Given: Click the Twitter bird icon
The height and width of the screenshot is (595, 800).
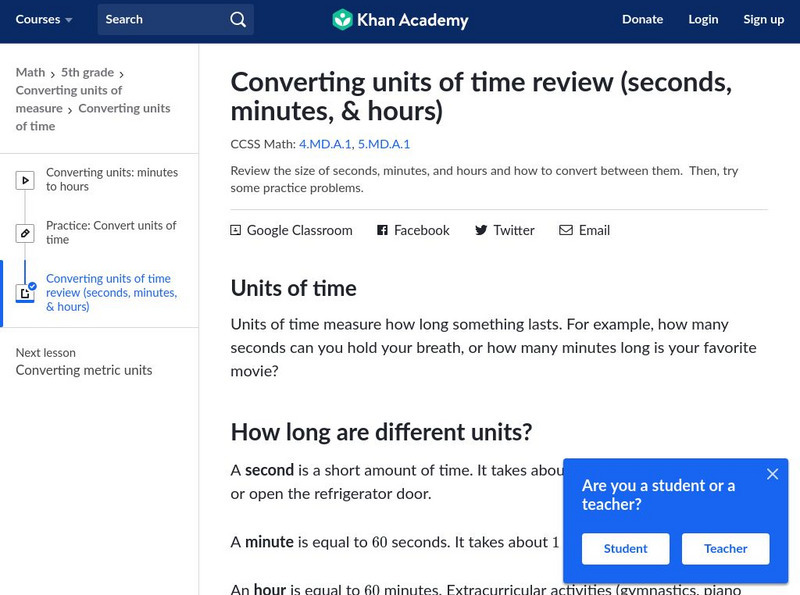Looking at the screenshot, I should pos(481,230).
